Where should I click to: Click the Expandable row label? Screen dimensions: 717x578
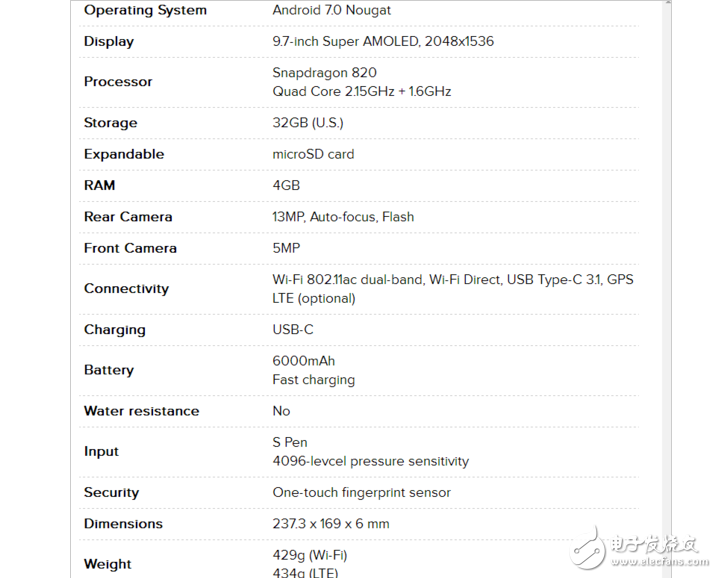click(124, 154)
